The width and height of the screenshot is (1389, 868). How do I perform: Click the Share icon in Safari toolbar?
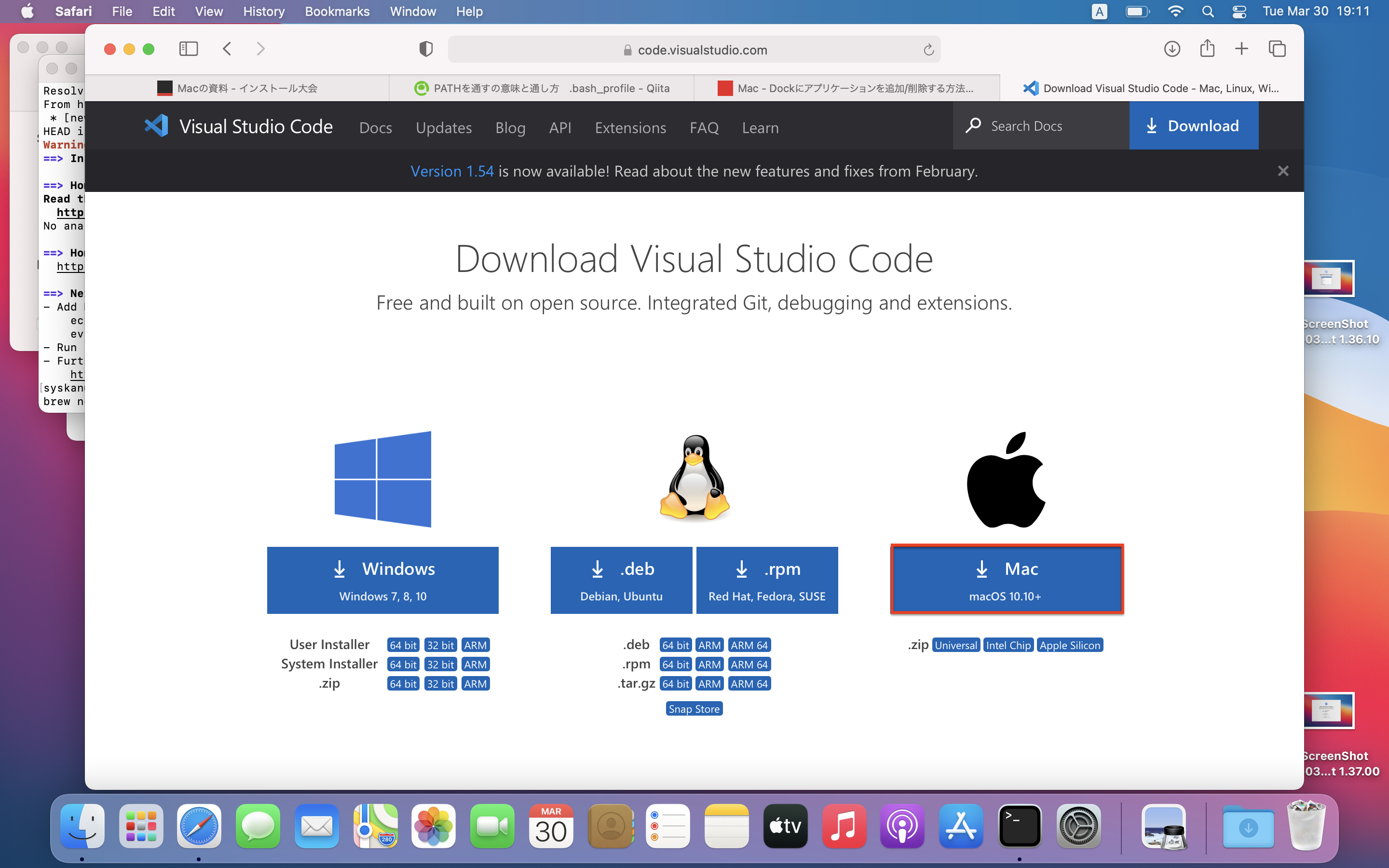[1207, 49]
